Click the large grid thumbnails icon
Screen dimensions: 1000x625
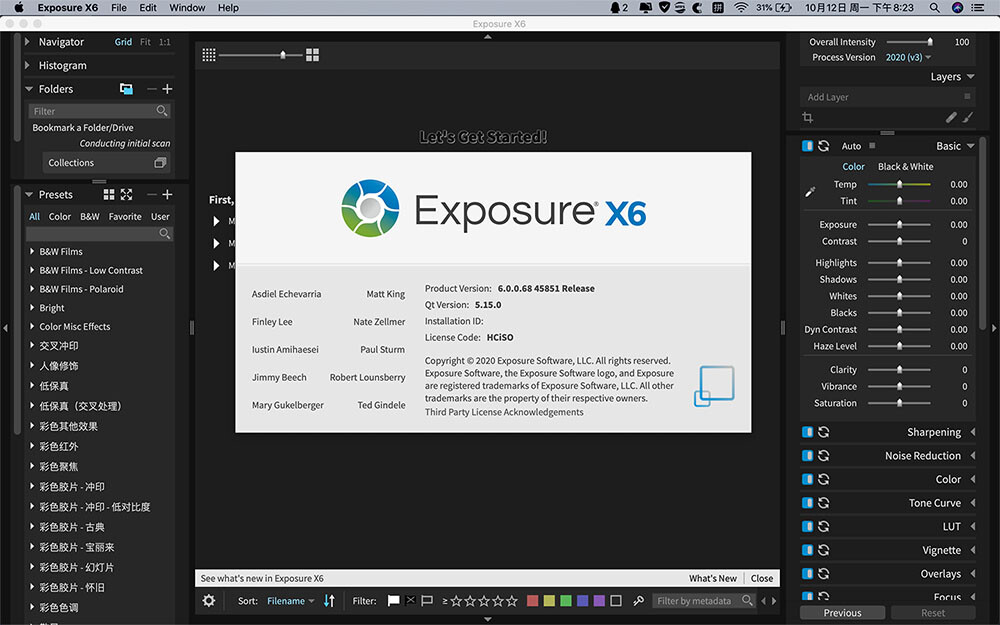coord(312,55)
